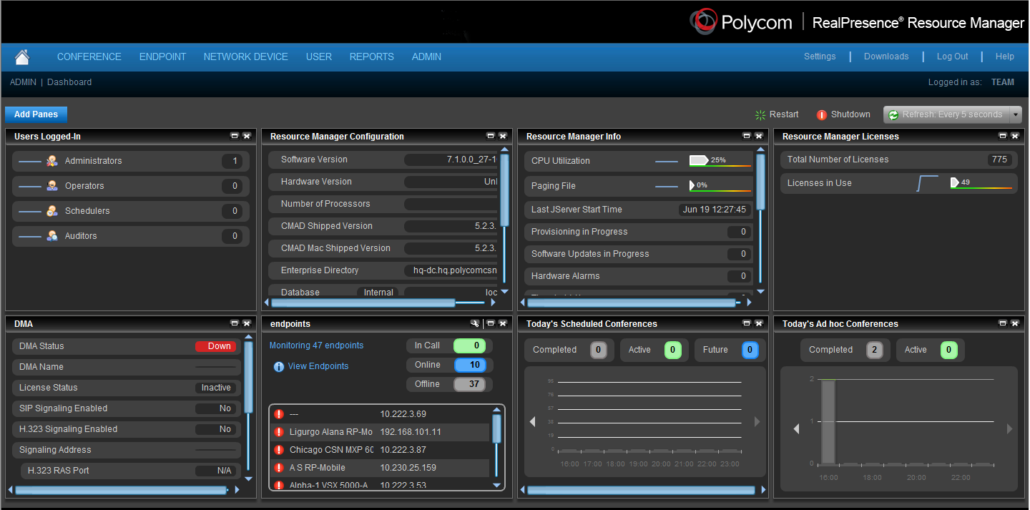The width and height of the screenshot is (1030, 510).
Task: Close Today's Scheduled Conferences pane
Action: [759, 323]
